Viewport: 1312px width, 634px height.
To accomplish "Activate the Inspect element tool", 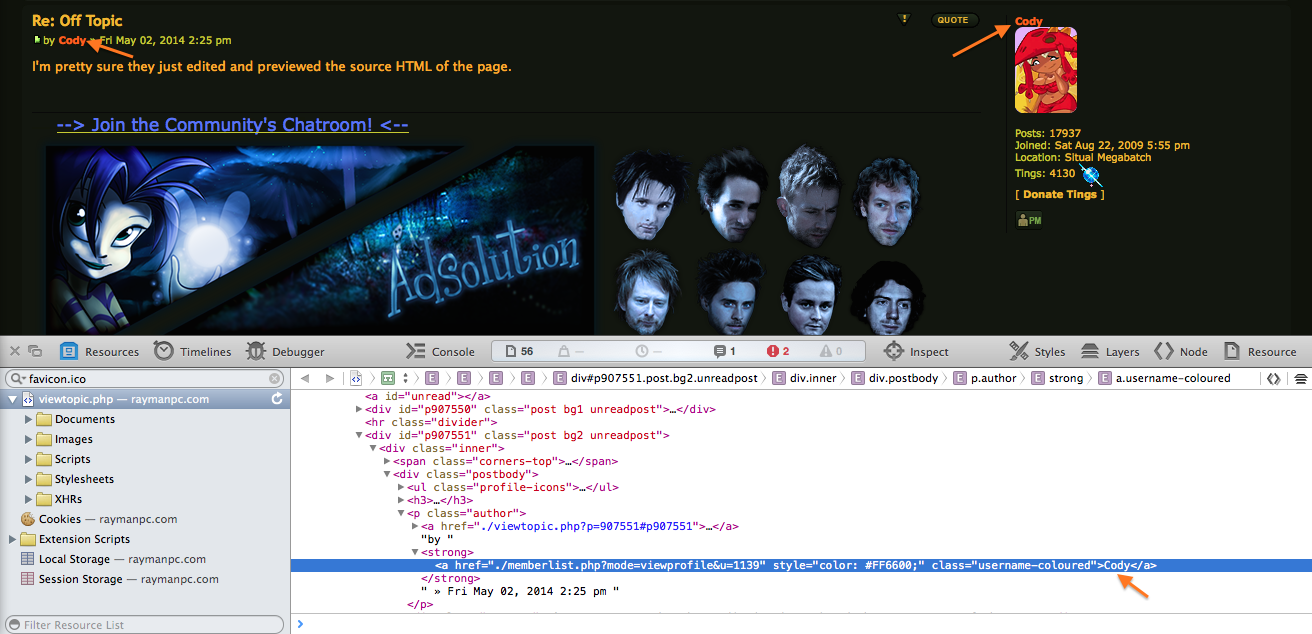I will (916, 351).
